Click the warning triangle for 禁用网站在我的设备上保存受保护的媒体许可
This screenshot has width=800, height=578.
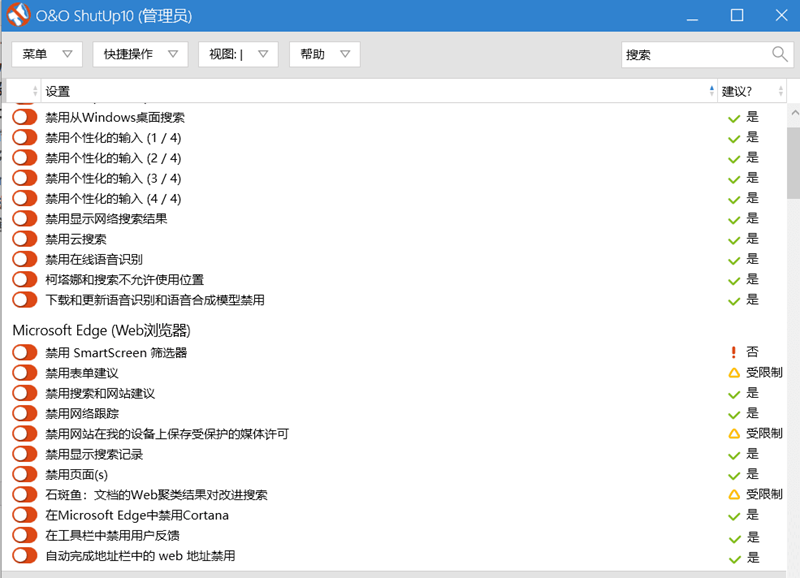click(734, 434)
